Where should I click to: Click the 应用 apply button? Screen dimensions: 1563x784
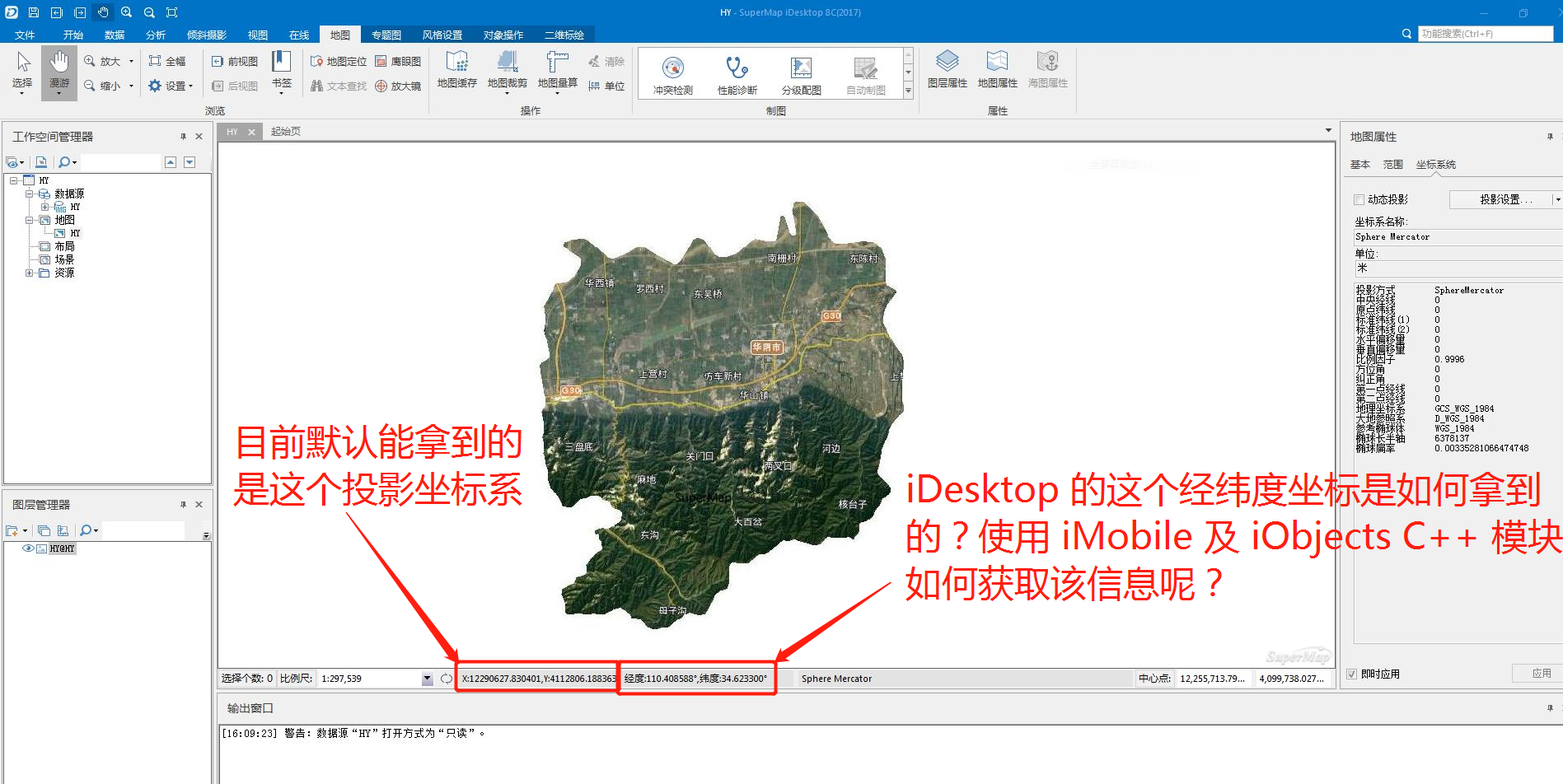pos(1537,674)
